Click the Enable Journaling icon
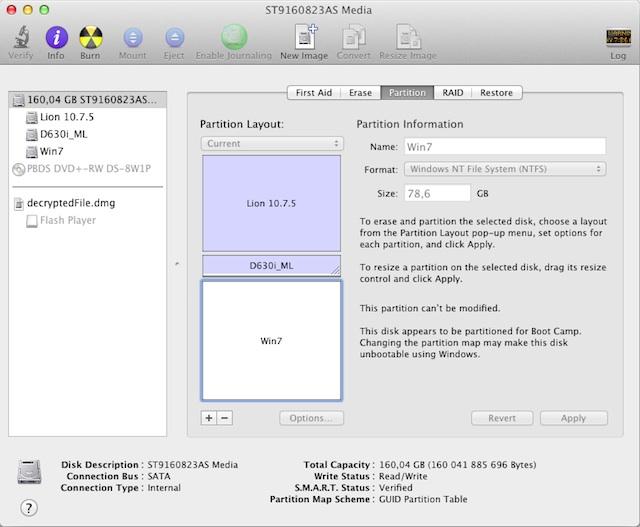This screenshot has height=527, width=640. (x=234, y=37)
